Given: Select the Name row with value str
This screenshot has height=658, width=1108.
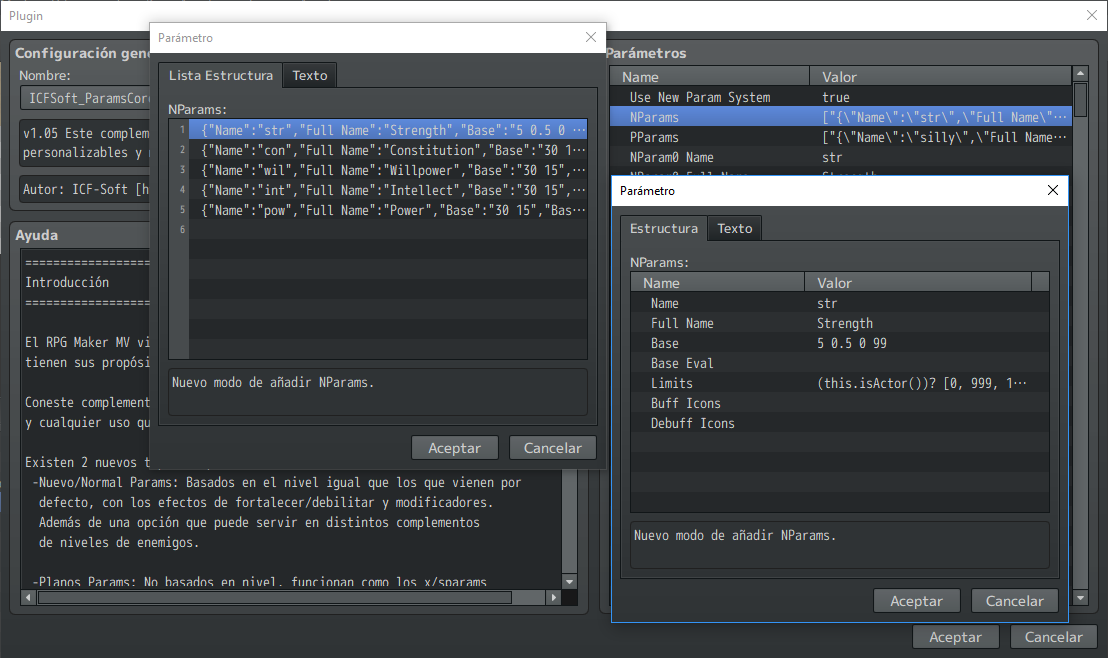Looking at the screenshot, I should (839, 303).
